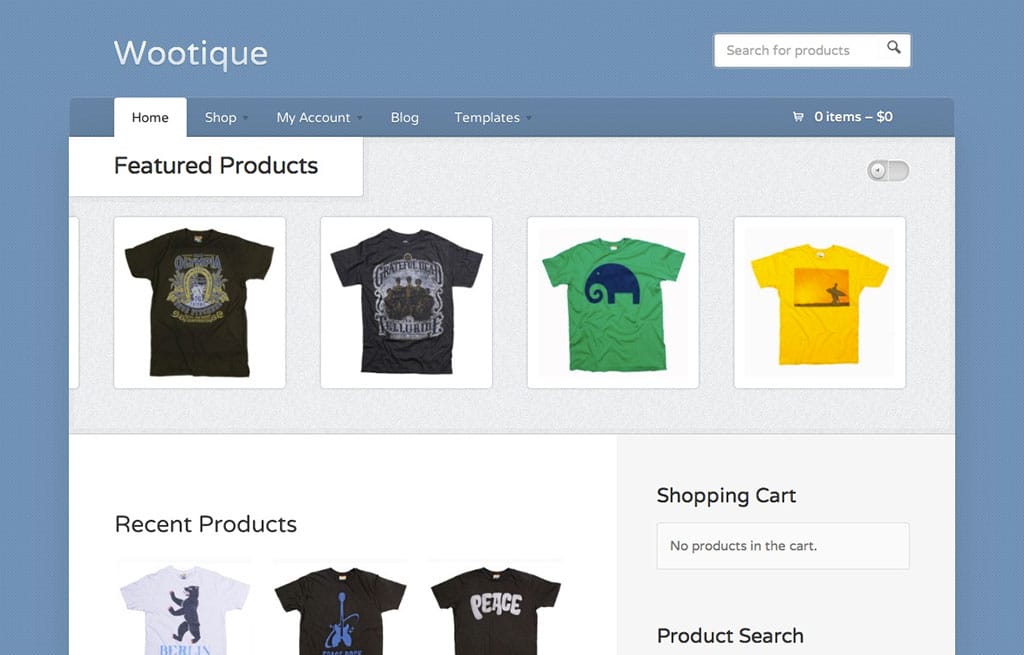Click the magnifying glass search icon
The width and height of the screenshot is (1024, 655).
[x=894, y=48]
